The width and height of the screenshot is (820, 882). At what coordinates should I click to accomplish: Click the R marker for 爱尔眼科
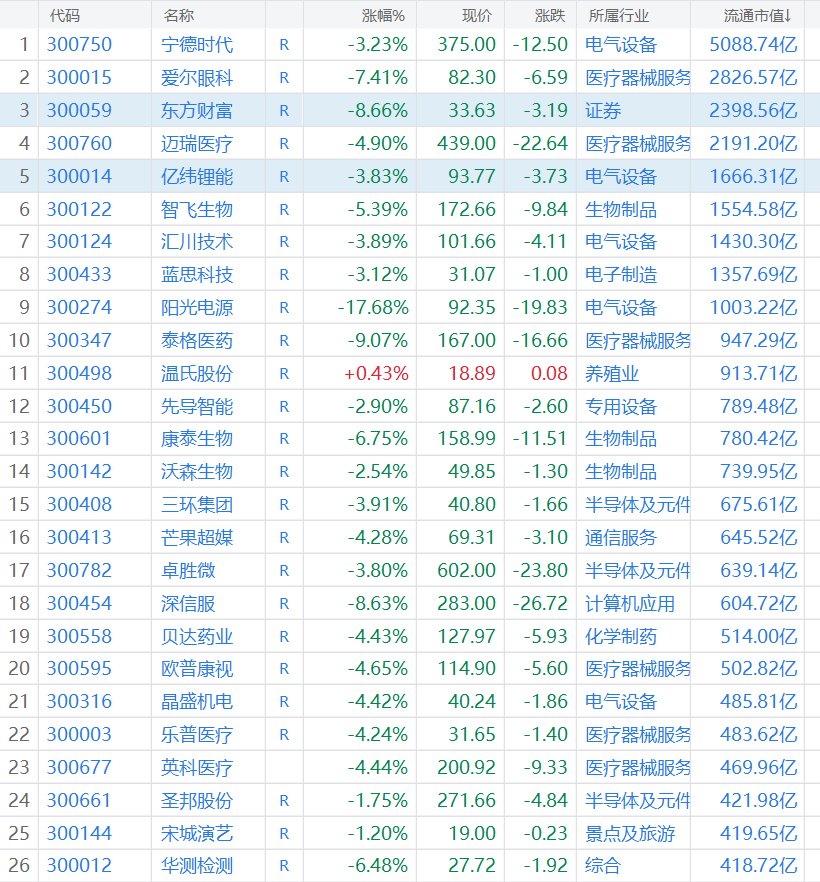click(284, 78)
